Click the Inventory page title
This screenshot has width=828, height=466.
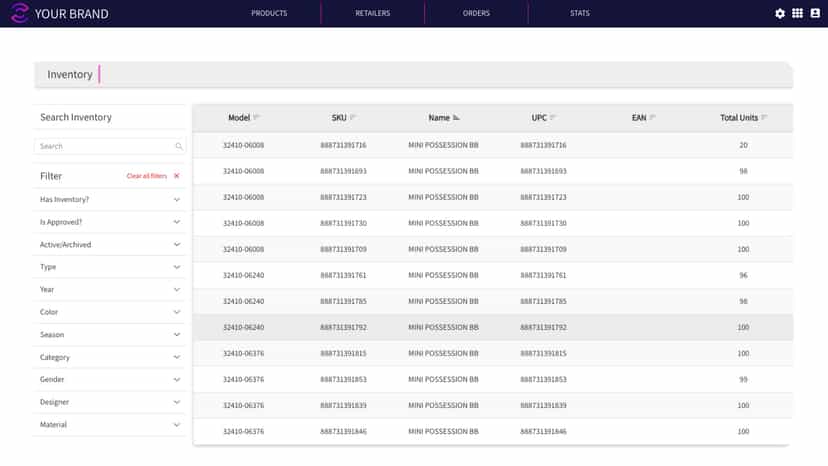click(x=70, y=74)
